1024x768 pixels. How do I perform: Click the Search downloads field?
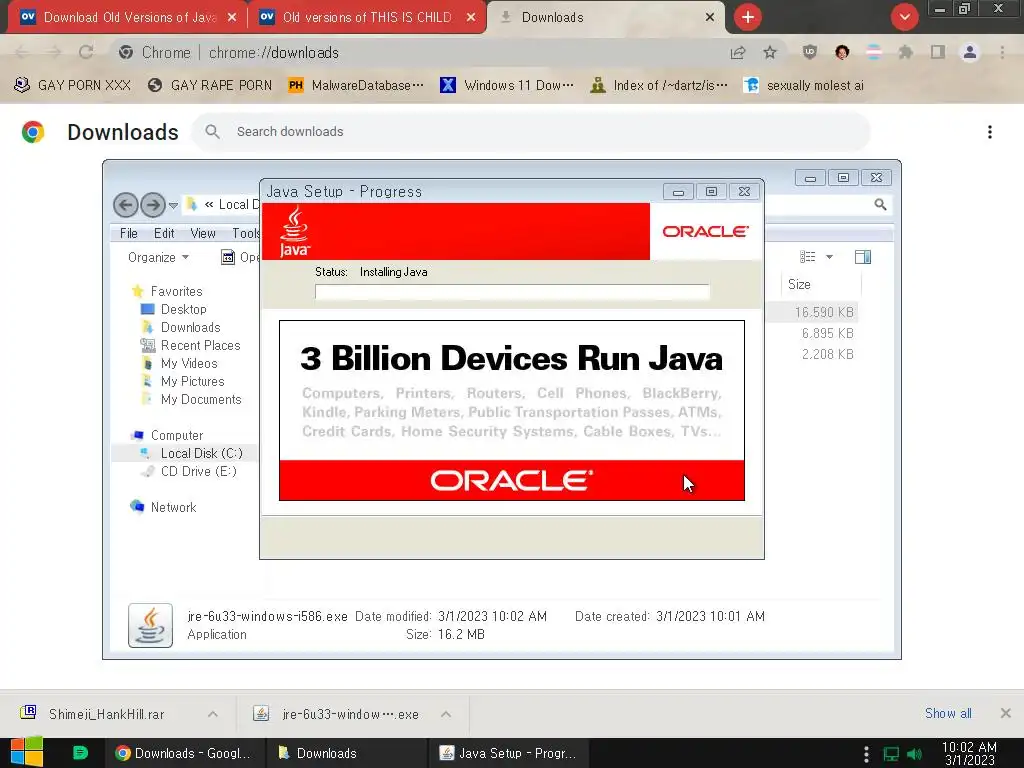click(530, 131)
